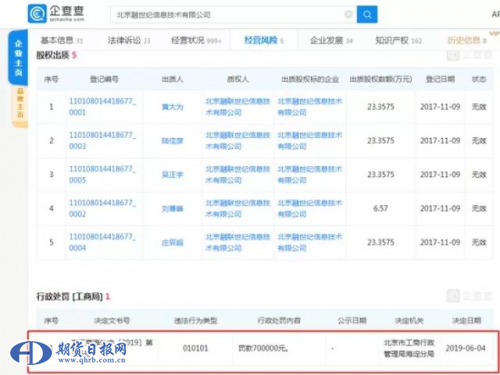Open the pledgee company link in row 3
This screenshot has height=375, width=500.
tap(238, 174)
